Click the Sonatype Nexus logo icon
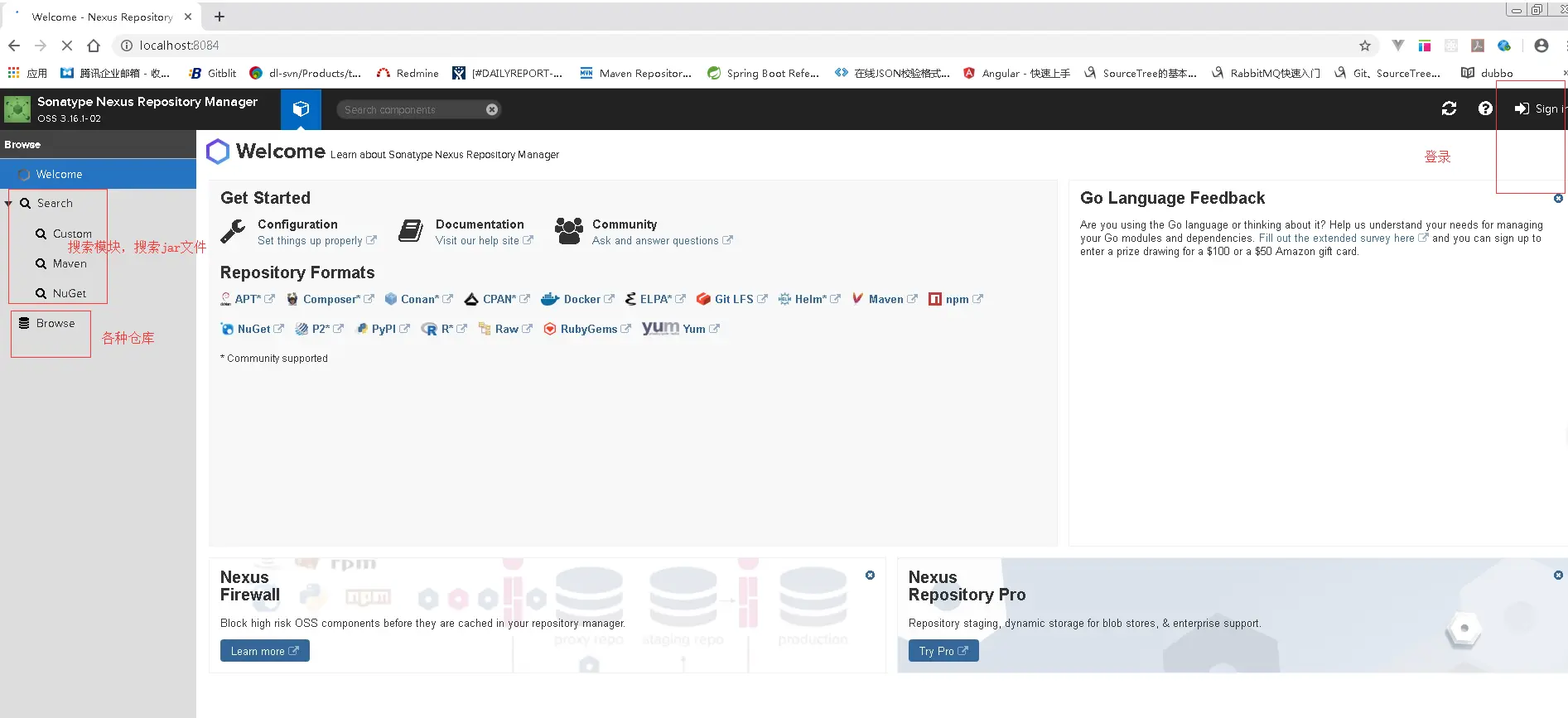Image resolution: width=1568 pixels, height=718 pixels. pyautogui.click(x=17, y=109)
